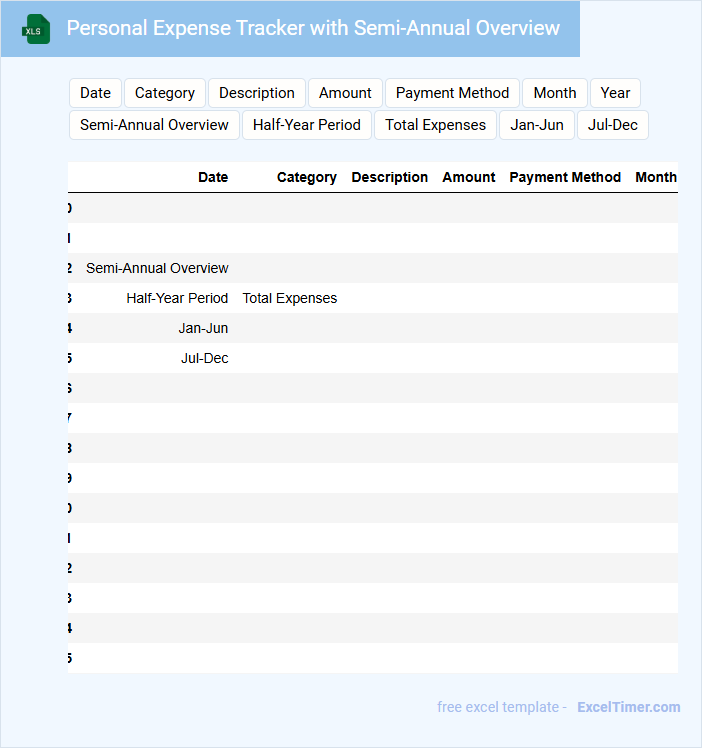Open the ExcelTimer.com link

point(629,707)
